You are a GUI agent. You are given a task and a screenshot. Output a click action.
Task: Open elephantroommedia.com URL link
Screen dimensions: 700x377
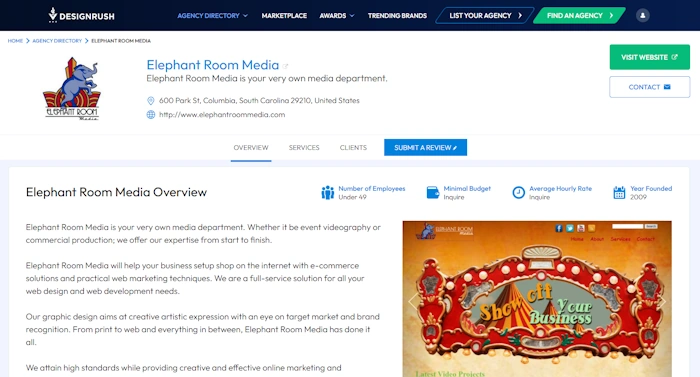click(x=222, y=115)
